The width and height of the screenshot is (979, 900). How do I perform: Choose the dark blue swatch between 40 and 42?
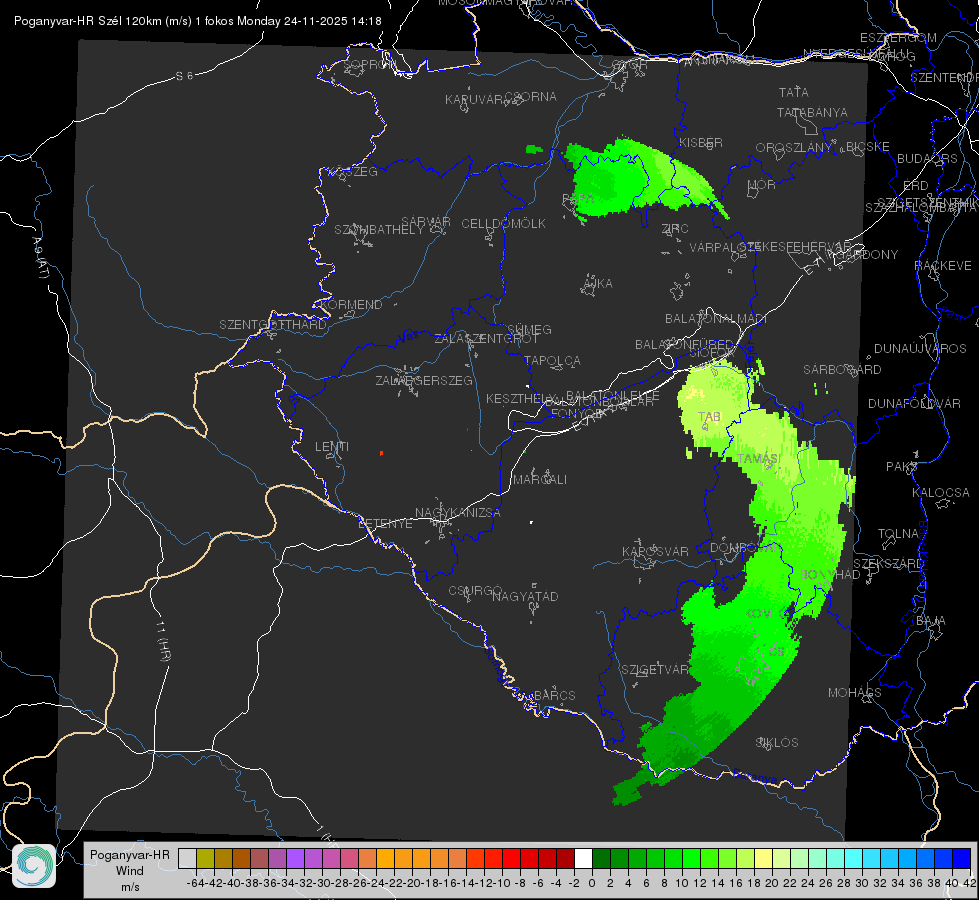[x=962, y=858]
